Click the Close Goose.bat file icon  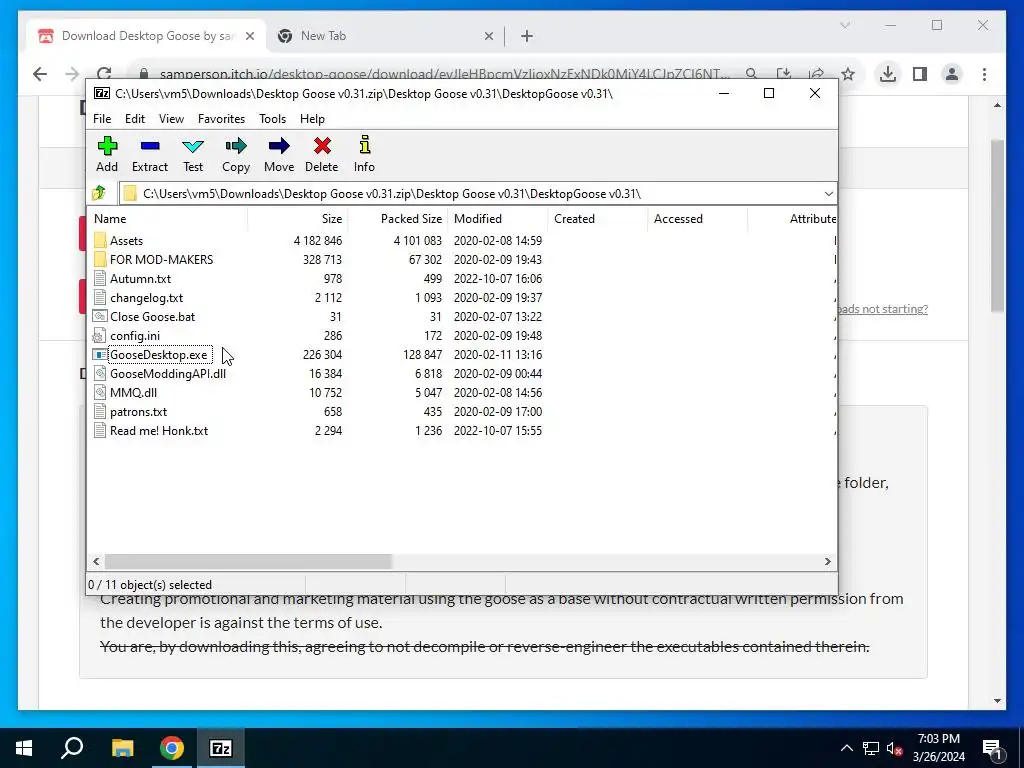(99, 317)
